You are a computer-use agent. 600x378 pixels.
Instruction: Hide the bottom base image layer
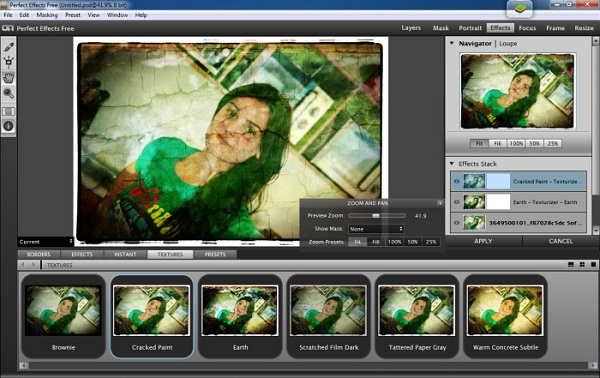tap(457, 223)
